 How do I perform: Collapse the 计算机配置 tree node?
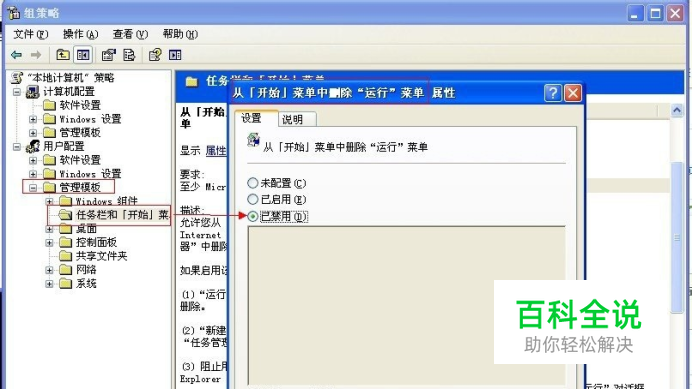[17, 92]
